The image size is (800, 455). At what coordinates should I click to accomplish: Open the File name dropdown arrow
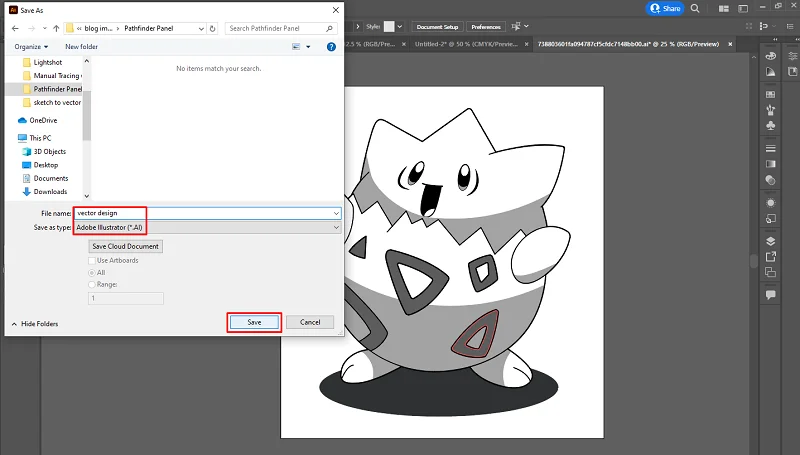(x=336, y=213)
